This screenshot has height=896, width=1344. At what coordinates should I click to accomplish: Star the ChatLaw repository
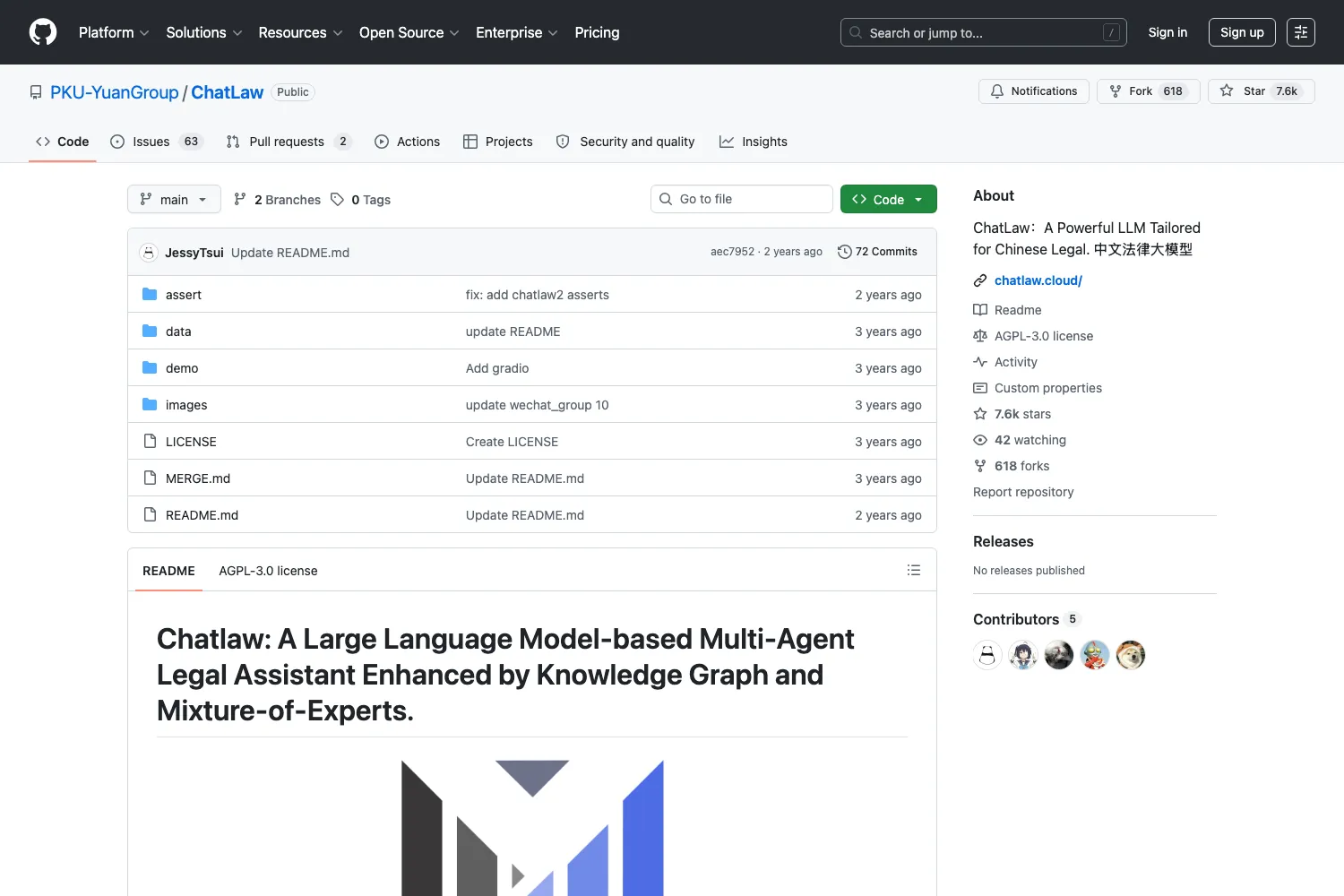(x=1261, y=91)
